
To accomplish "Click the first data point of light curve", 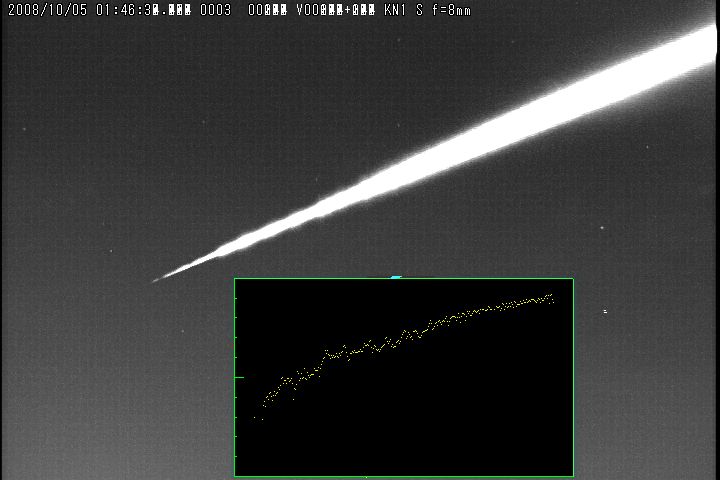I will click(x=254, y=418).
